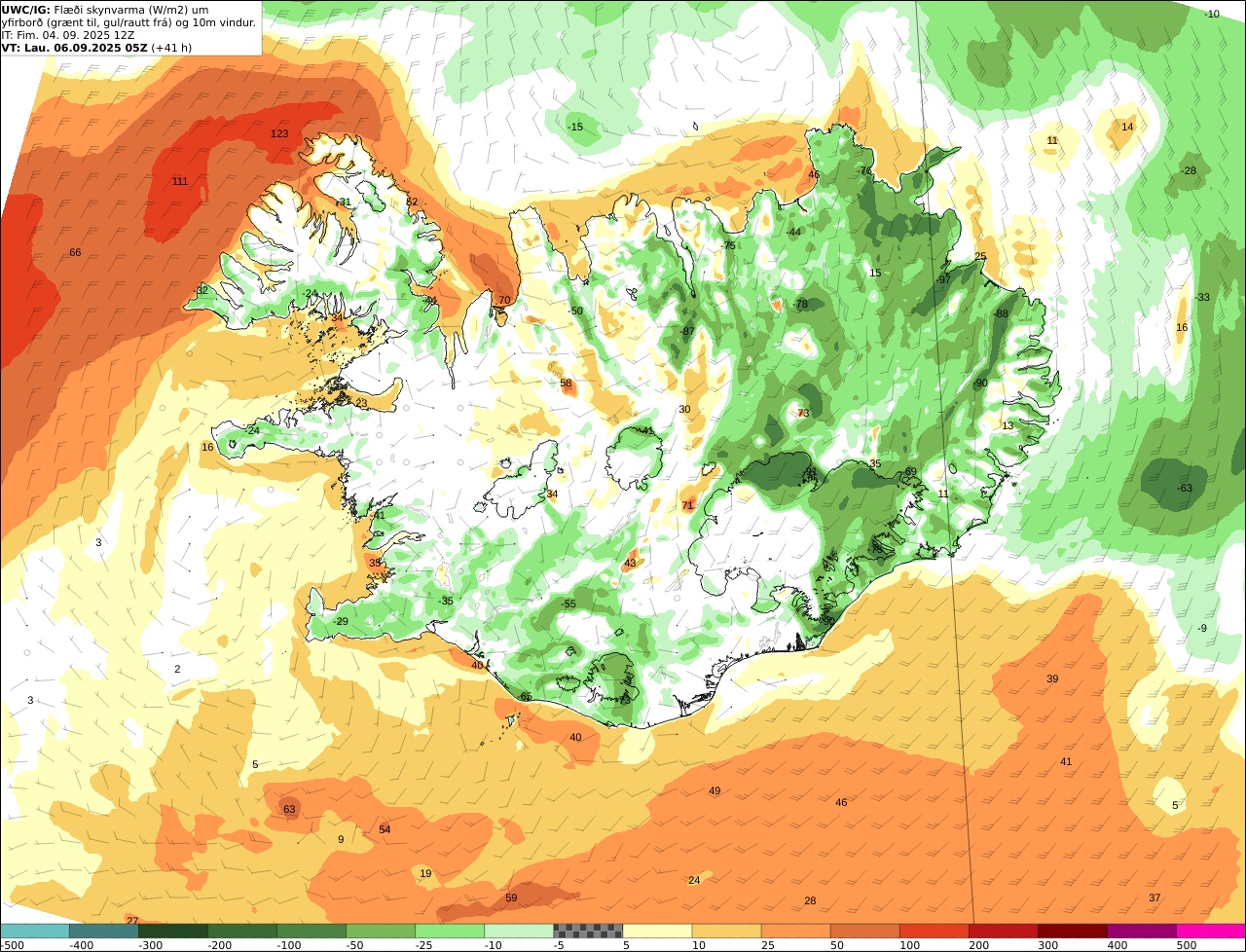Click the '-33' value on the east side
Image resolution: width=1246 pixels, height=952 pixels.
1202,297
